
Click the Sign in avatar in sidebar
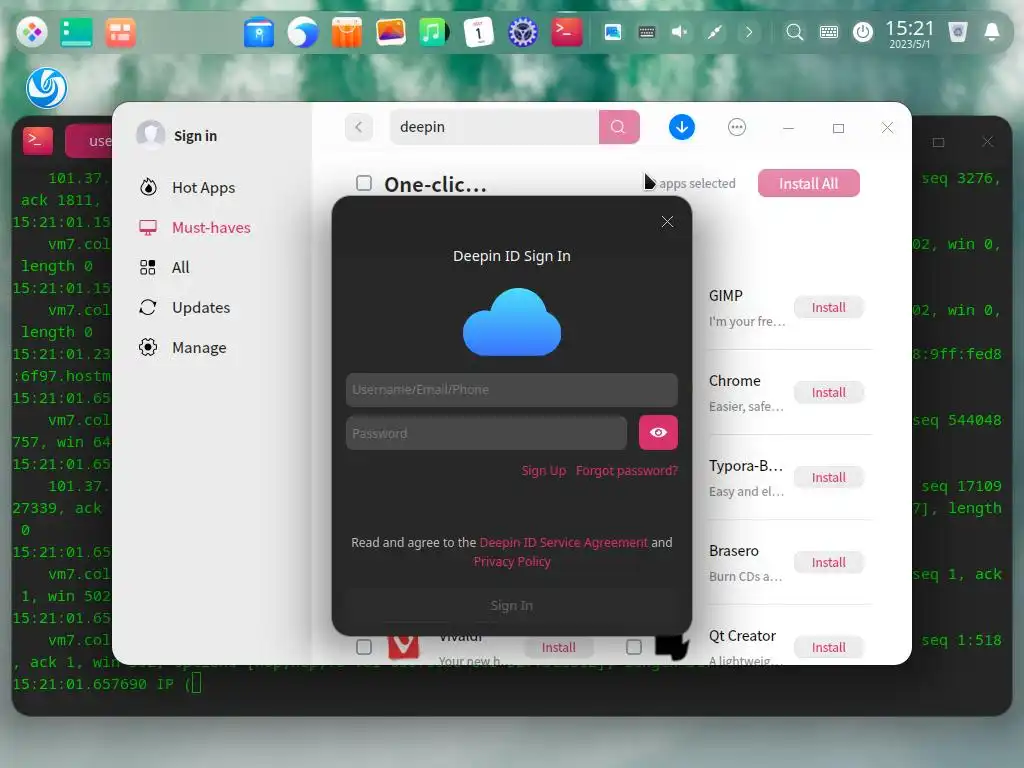150,135
